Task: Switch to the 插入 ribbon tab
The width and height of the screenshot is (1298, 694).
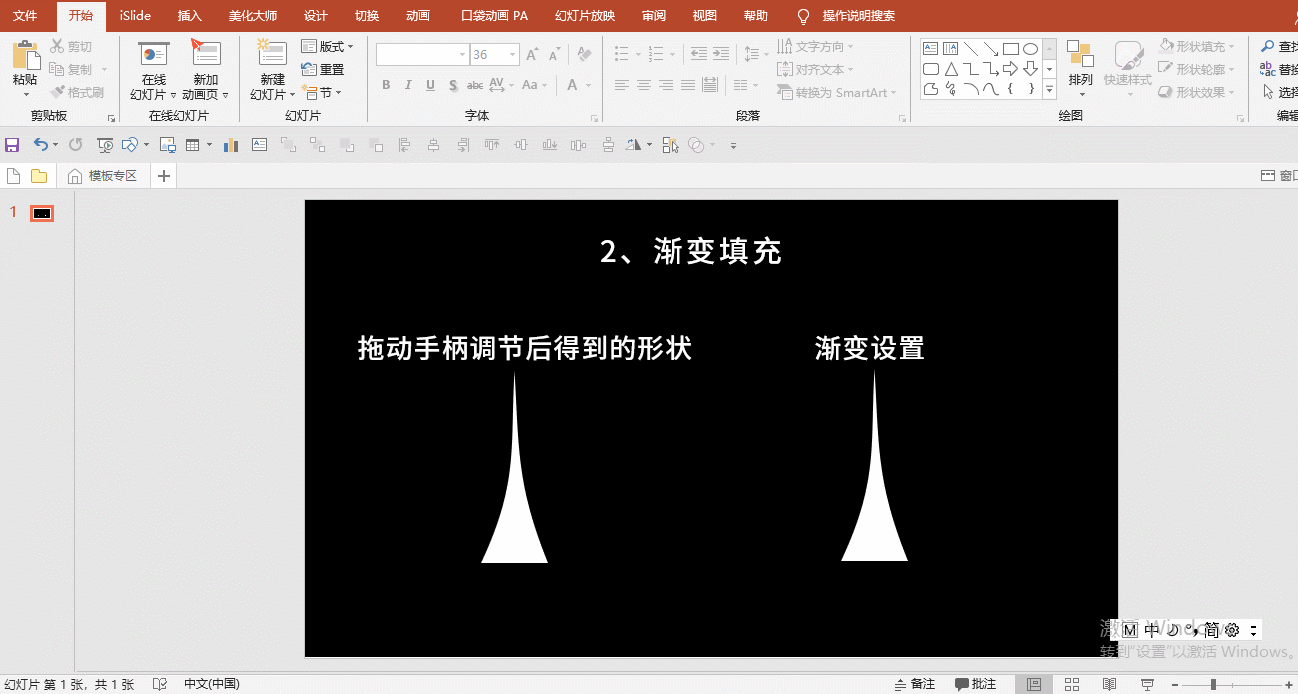Action: point(190,16)
